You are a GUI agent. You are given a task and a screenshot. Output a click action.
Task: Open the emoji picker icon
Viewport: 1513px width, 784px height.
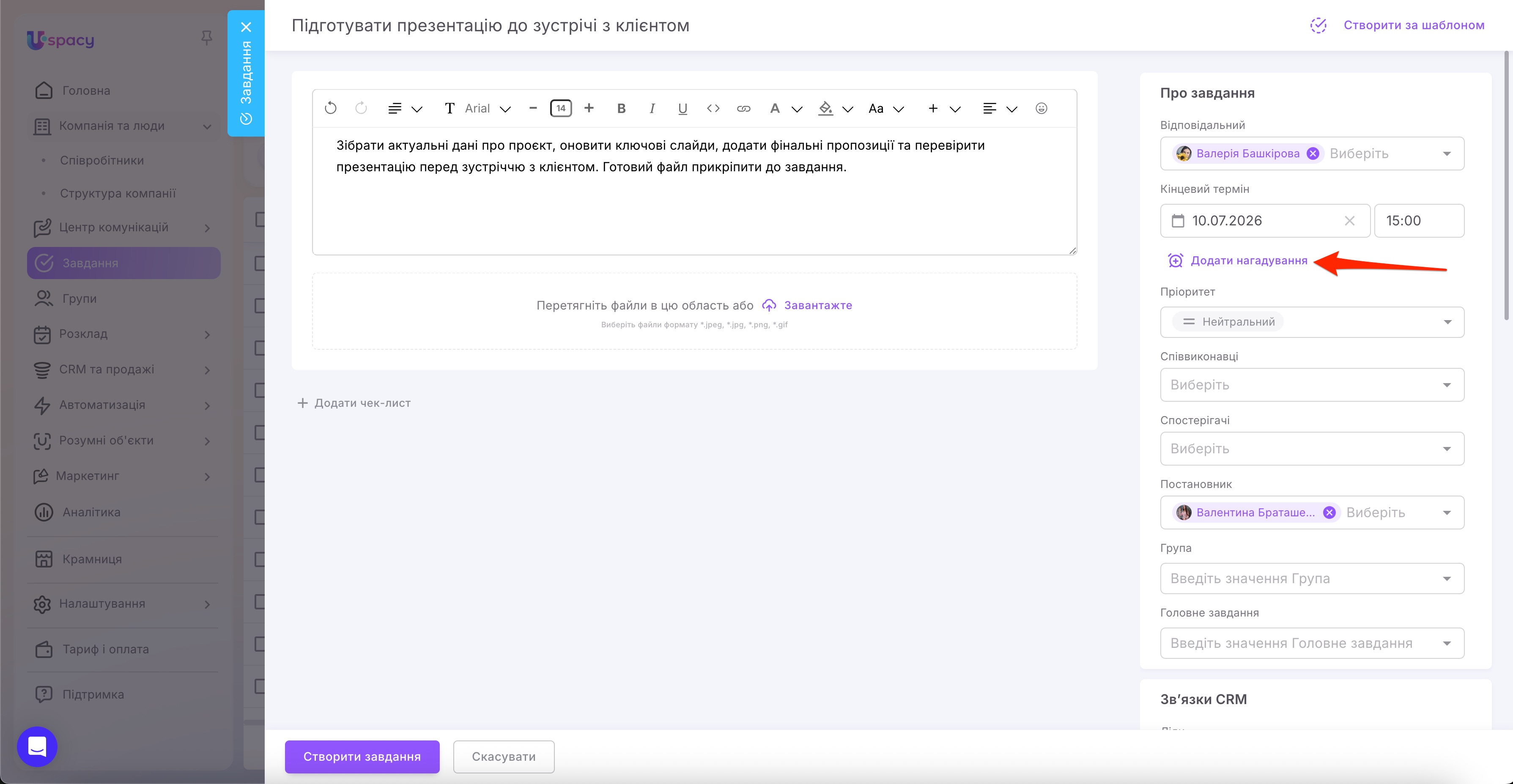click(1041, 108)
